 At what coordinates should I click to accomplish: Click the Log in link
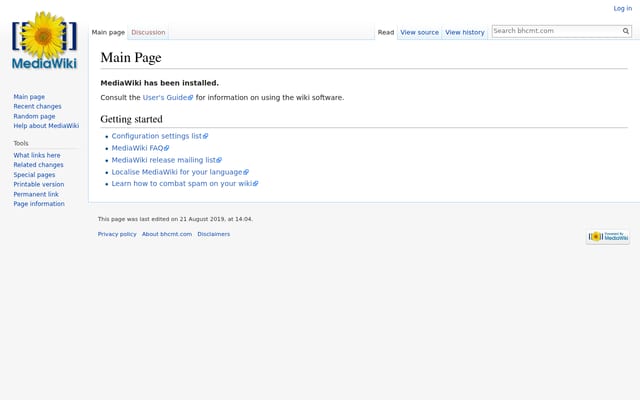click(622, 8)
